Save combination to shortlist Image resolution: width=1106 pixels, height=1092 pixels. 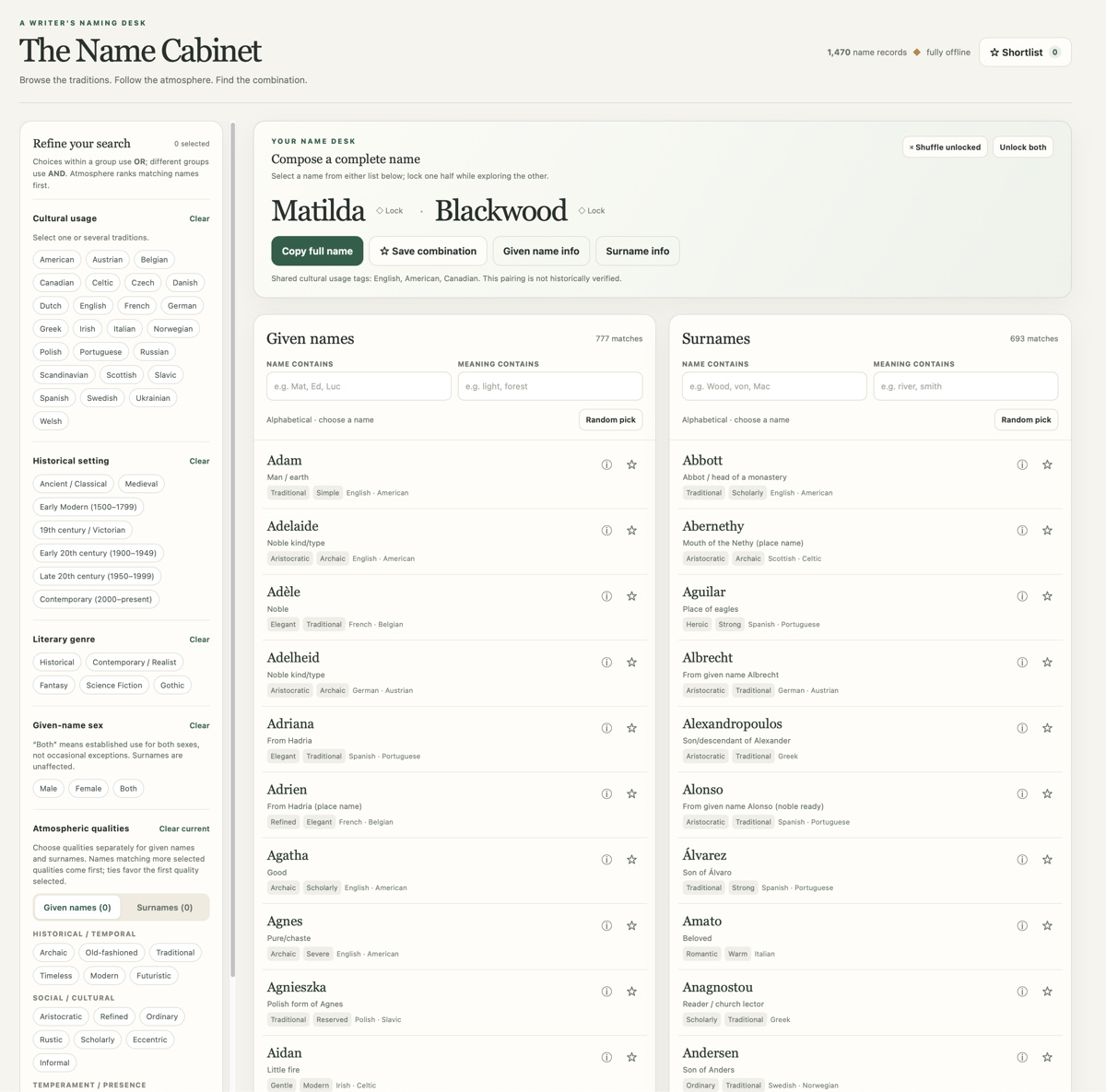coord(429,251)
